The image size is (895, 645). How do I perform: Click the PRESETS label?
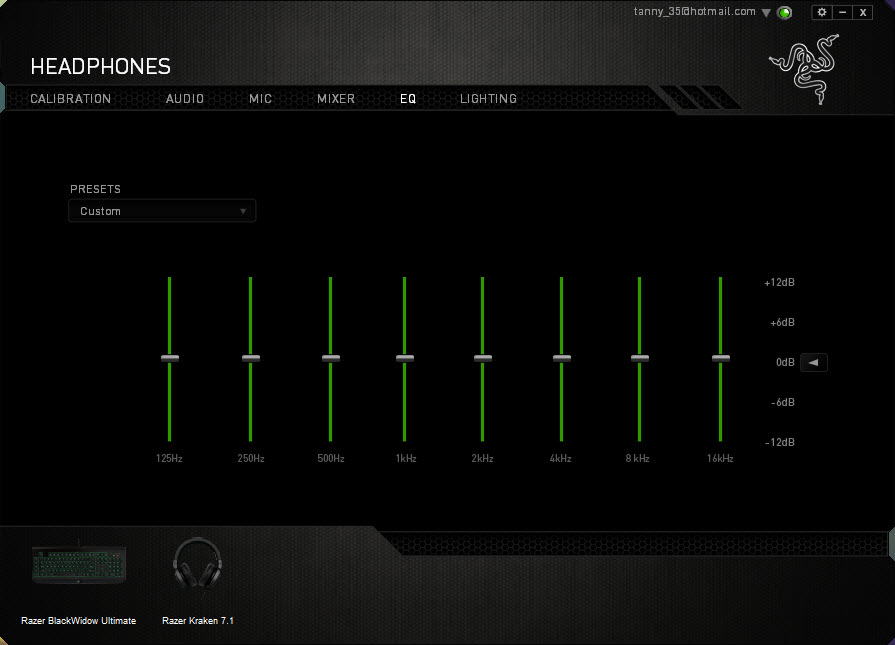point(95,189)
